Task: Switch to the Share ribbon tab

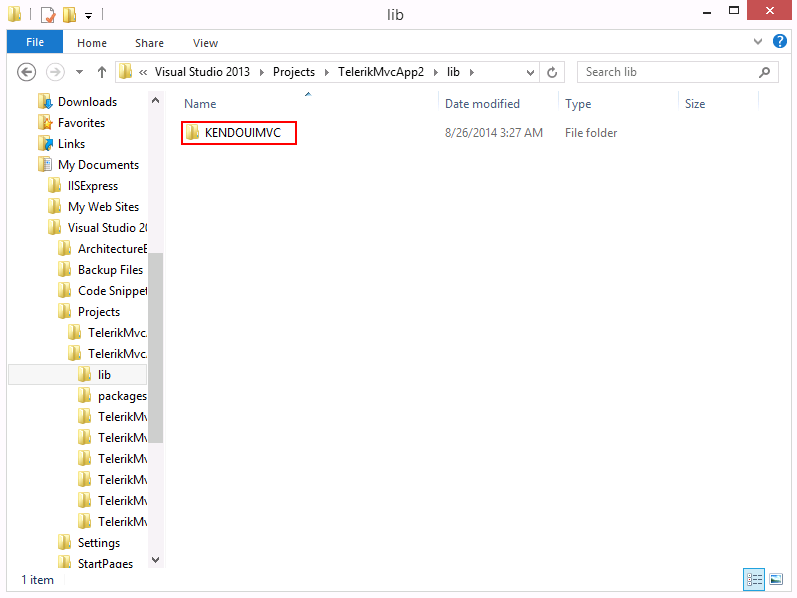Action: 149,43
